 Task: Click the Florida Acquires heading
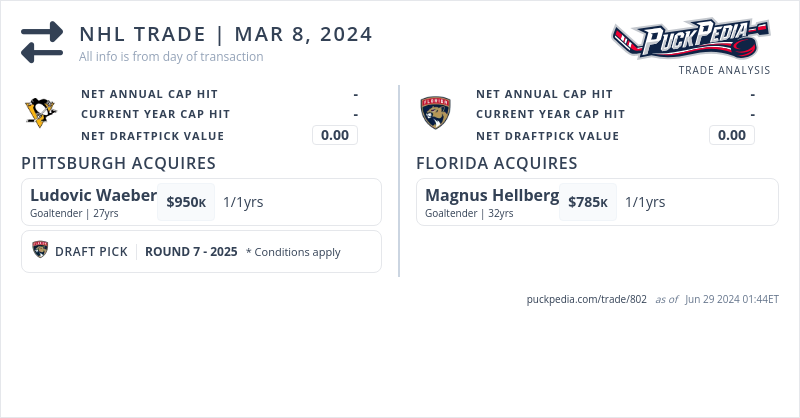[x=496, y=163]
